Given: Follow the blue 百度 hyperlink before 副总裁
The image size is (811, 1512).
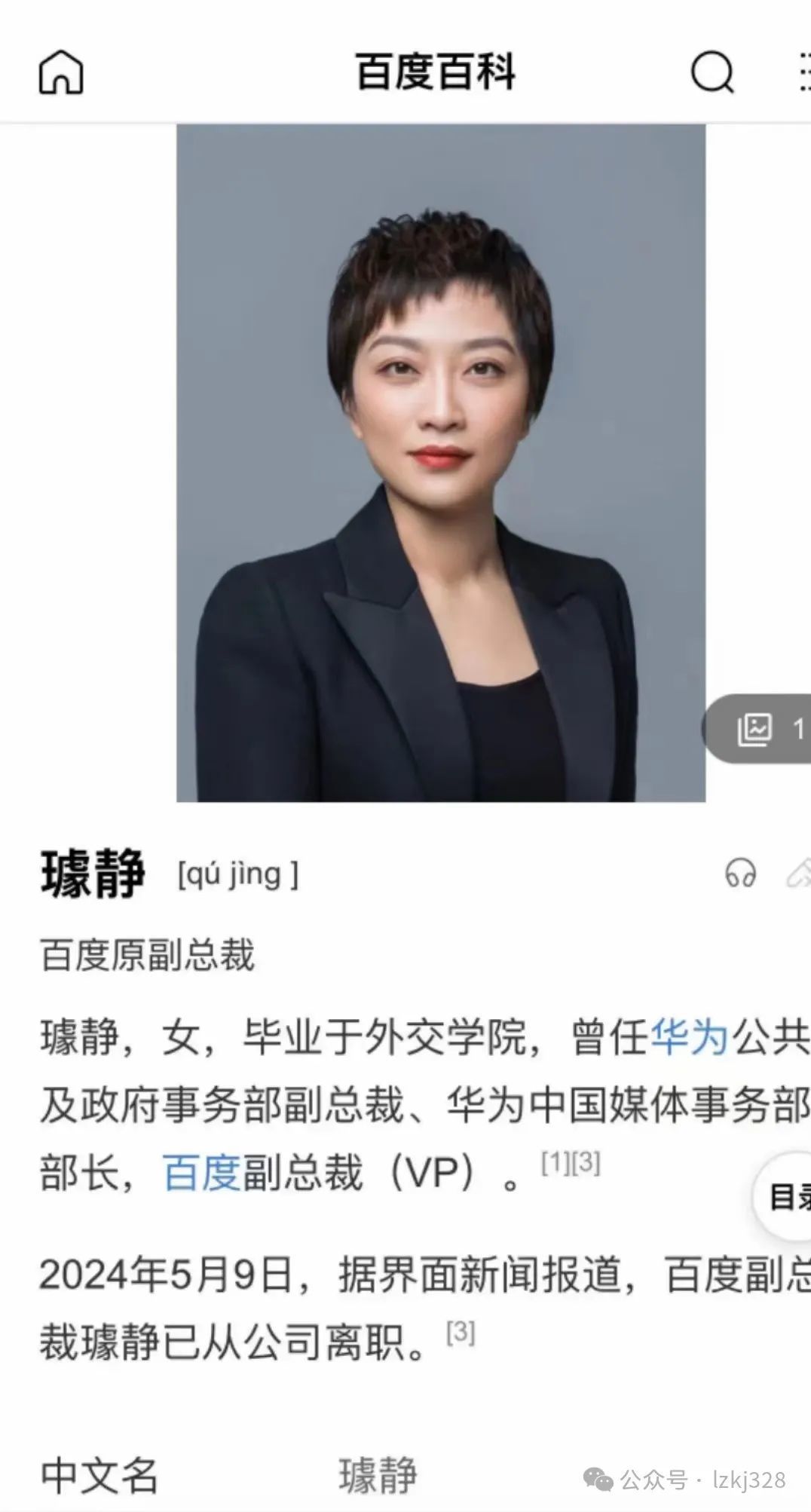Looking at the screenshot, I should pos(201,1173).
